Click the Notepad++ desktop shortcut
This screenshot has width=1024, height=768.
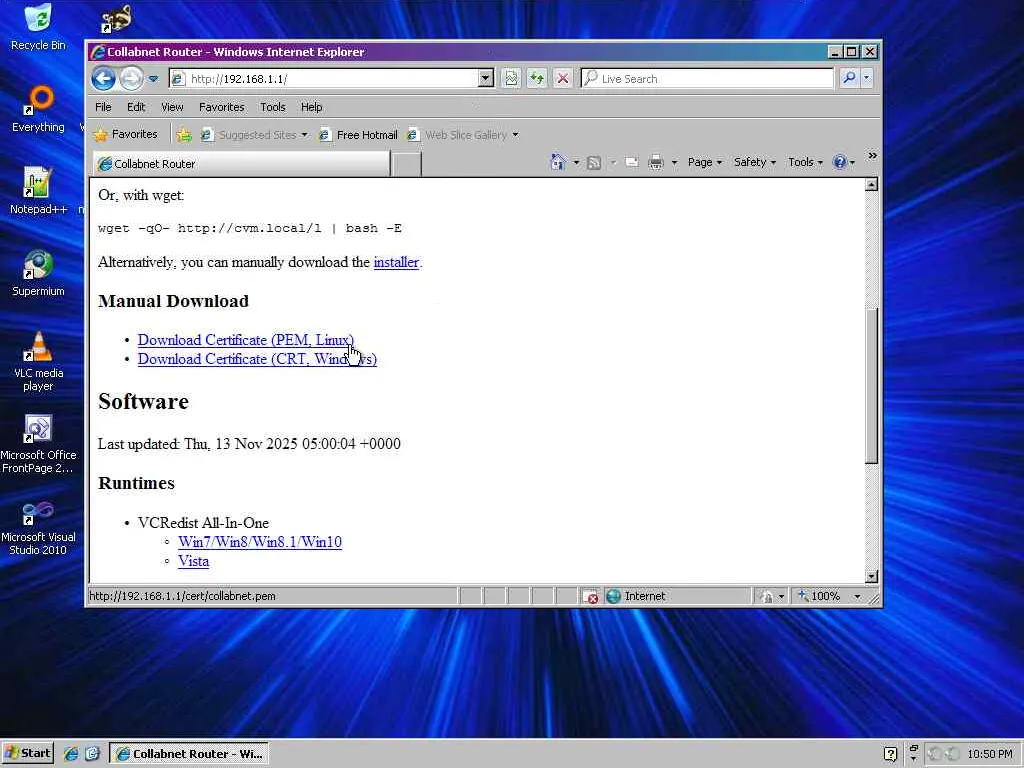38,191
